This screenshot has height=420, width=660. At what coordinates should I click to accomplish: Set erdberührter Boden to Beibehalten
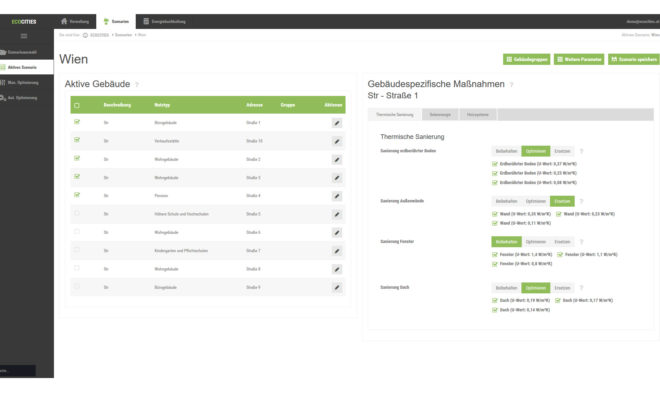click(x=506, y=151)
